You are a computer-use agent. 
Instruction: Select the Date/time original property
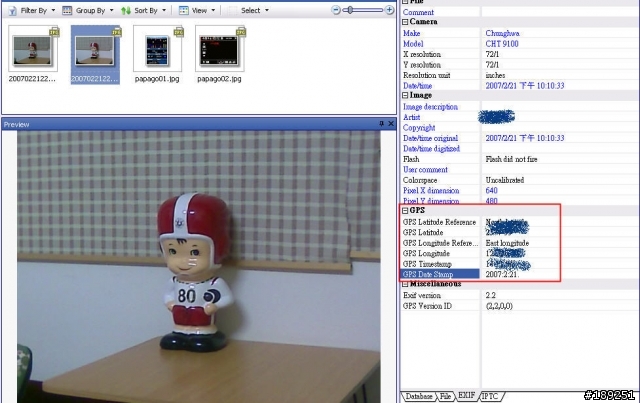519,138
